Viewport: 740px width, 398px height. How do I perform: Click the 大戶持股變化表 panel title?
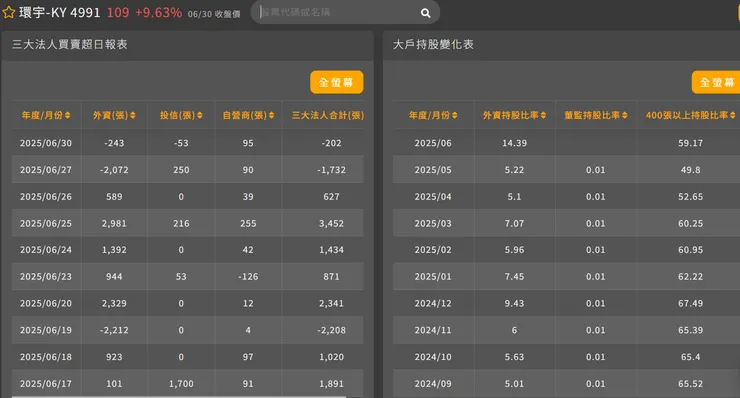tap(433, 44)
